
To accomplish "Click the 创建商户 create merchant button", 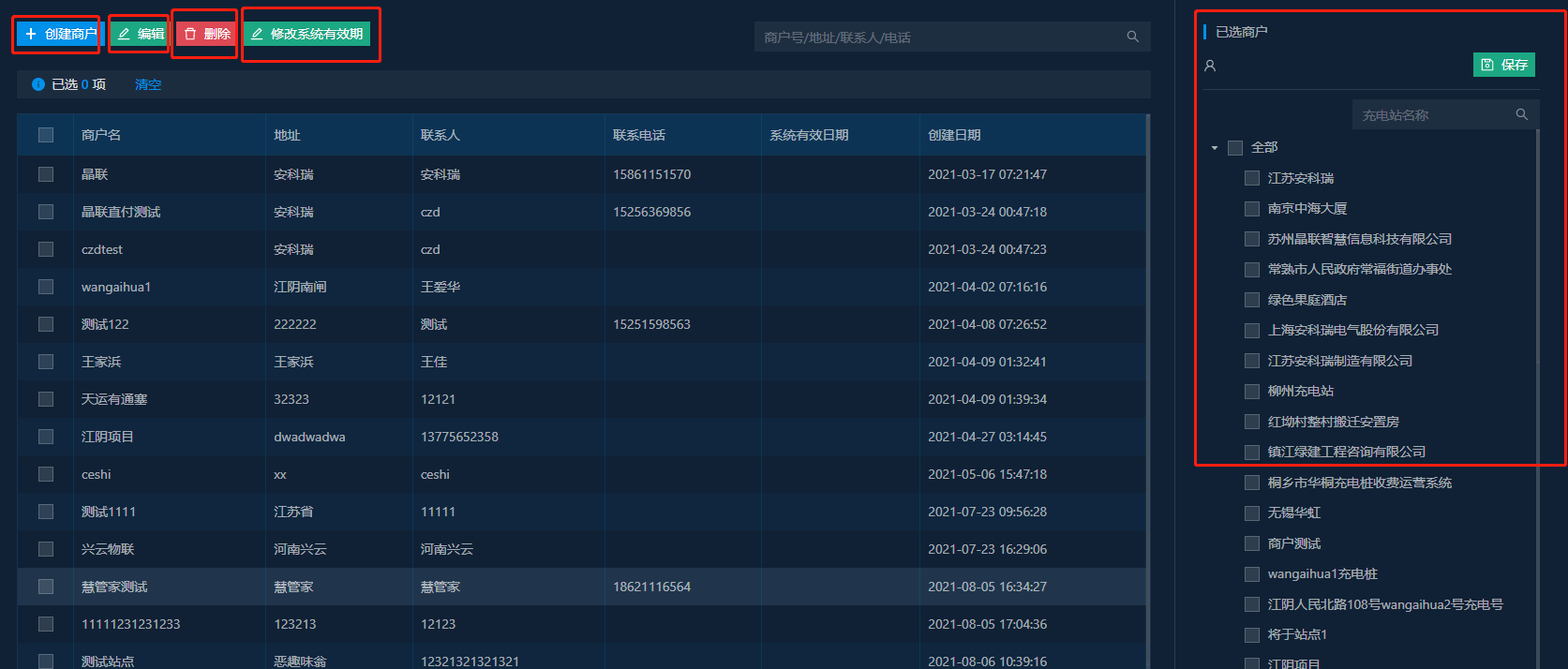I will (58, 34).
